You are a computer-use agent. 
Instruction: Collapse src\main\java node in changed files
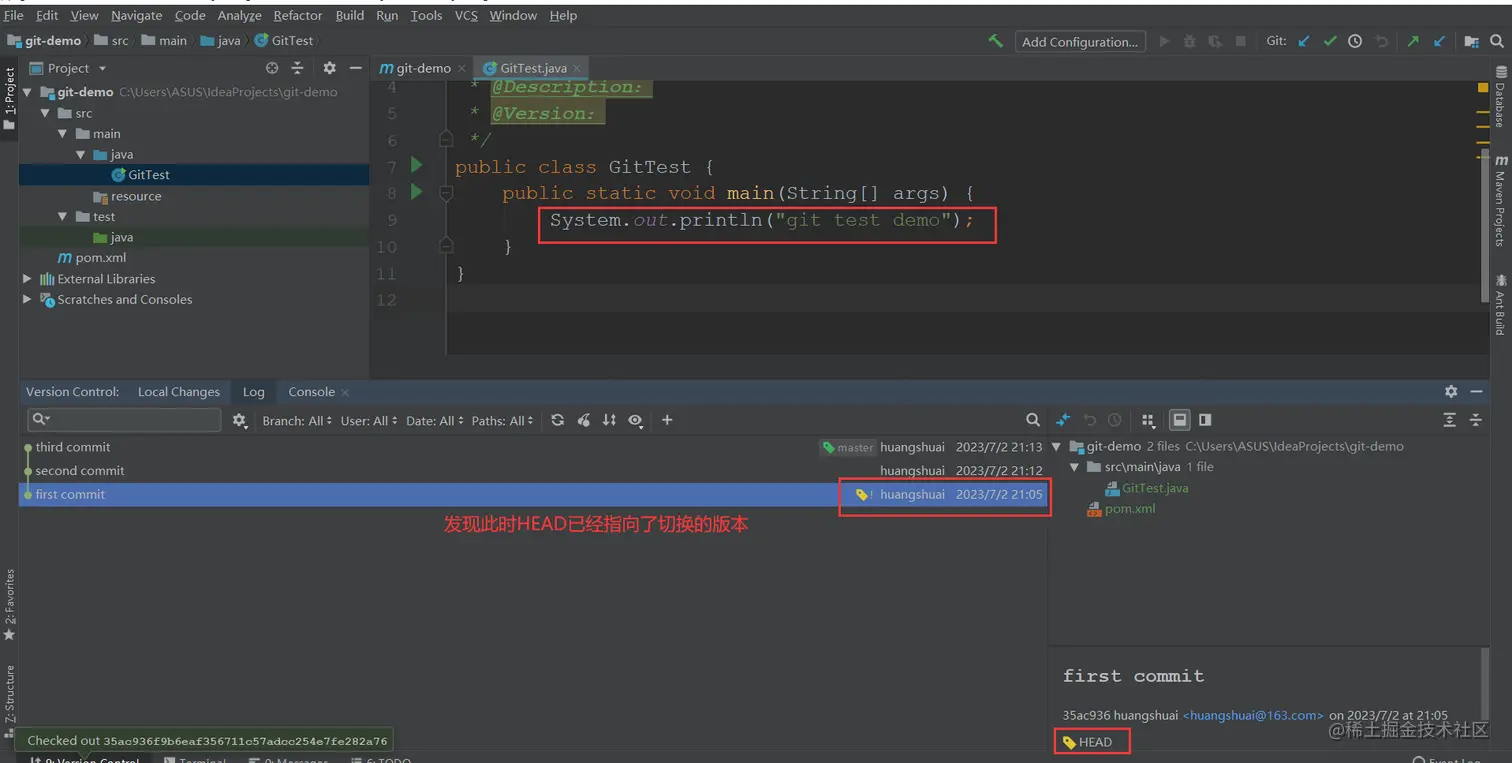pyautogui.click(x=1074, y=467)
